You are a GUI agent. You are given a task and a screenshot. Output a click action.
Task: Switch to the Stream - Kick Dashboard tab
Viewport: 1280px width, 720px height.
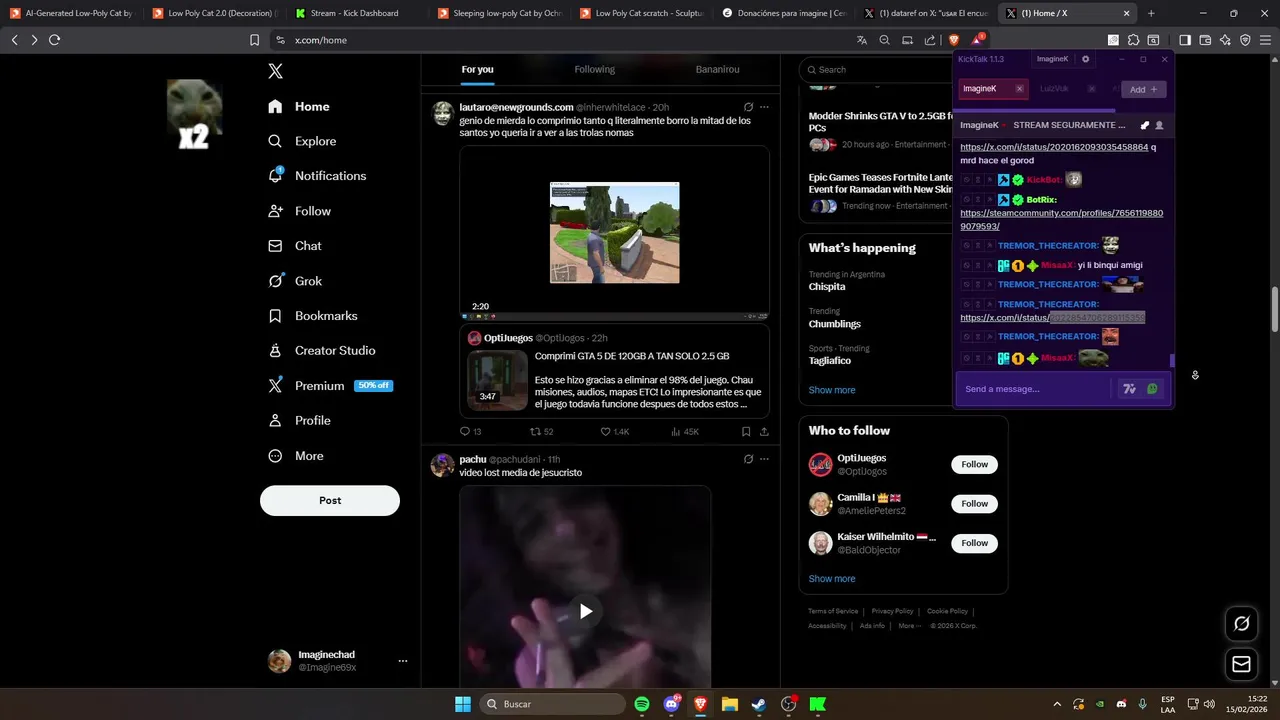click(354, 13)
